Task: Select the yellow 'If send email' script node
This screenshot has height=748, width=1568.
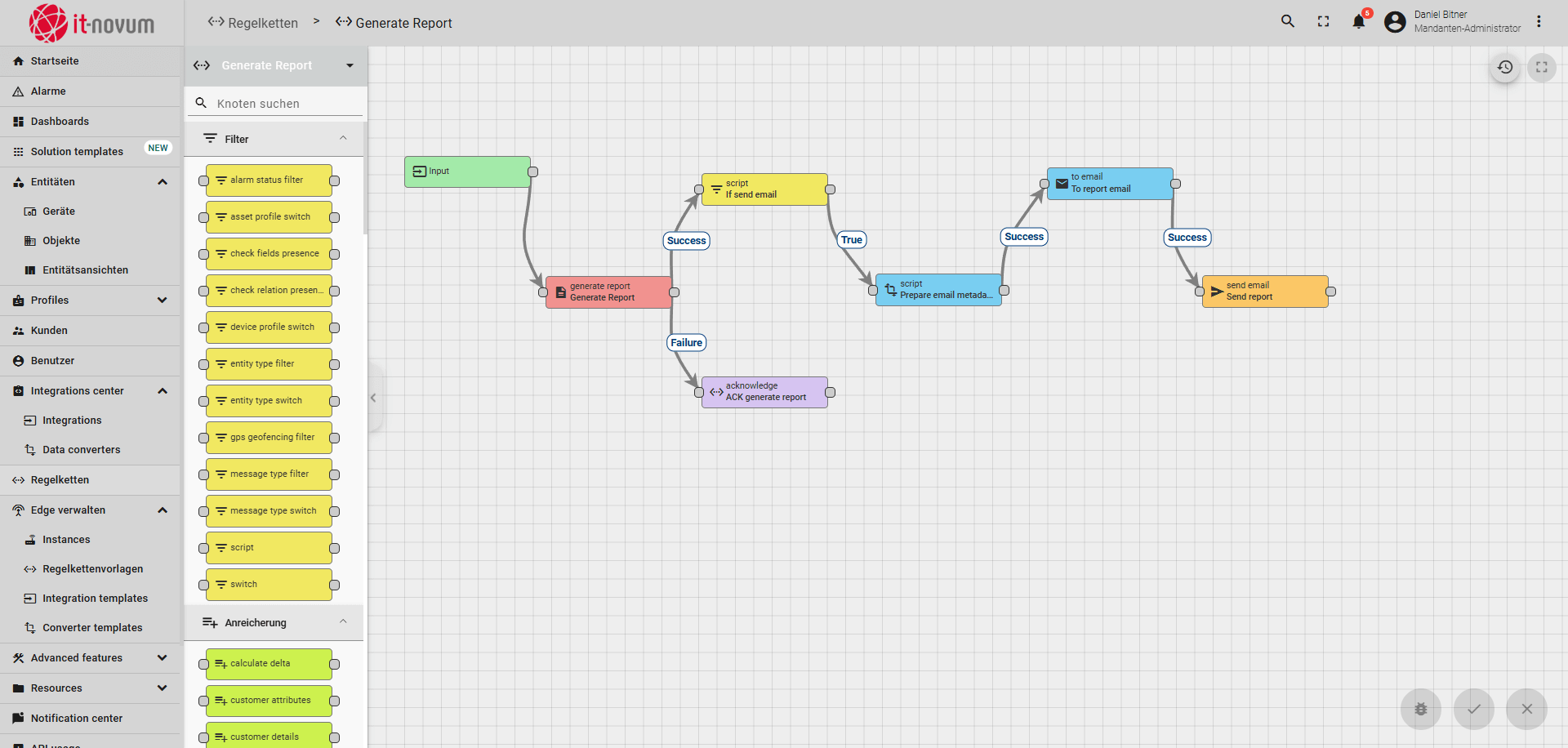Action: pos(764,189)
